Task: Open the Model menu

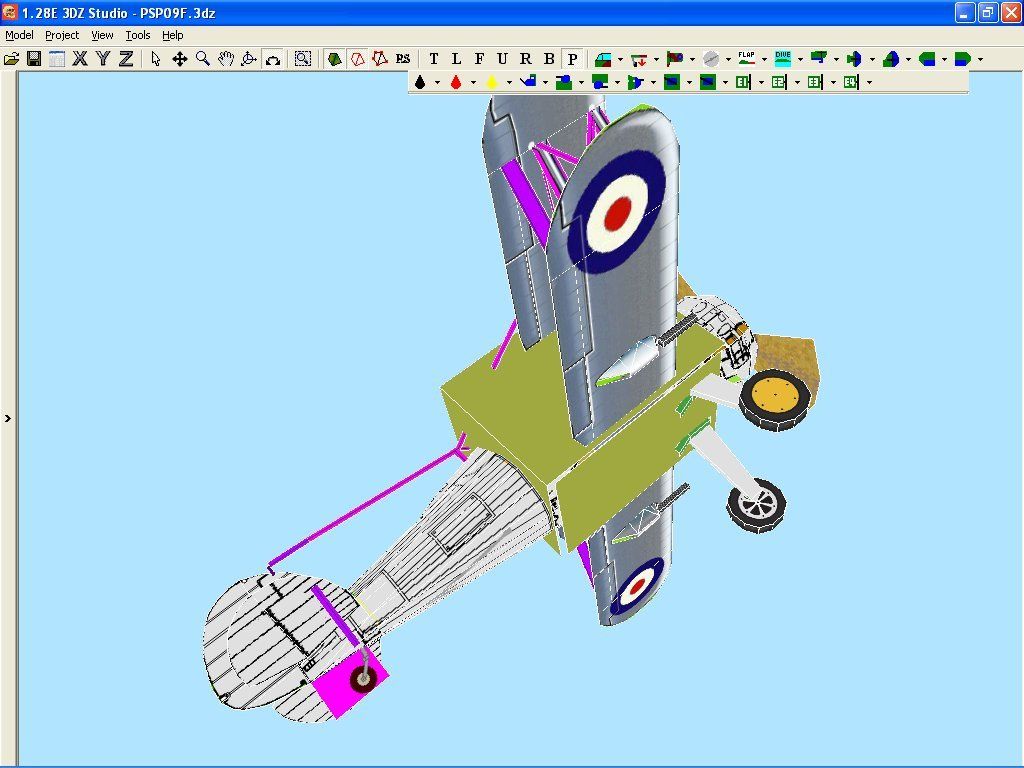Action: (x=20, y=35)
